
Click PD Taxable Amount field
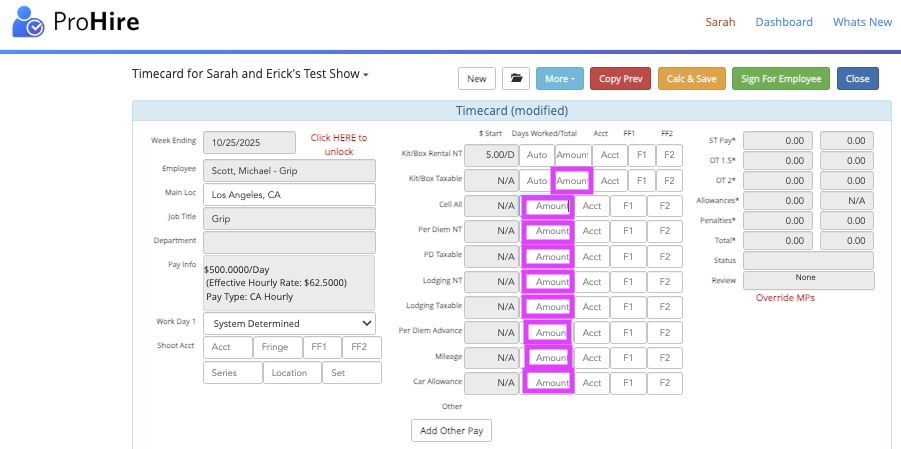click(x=549, y=256)
